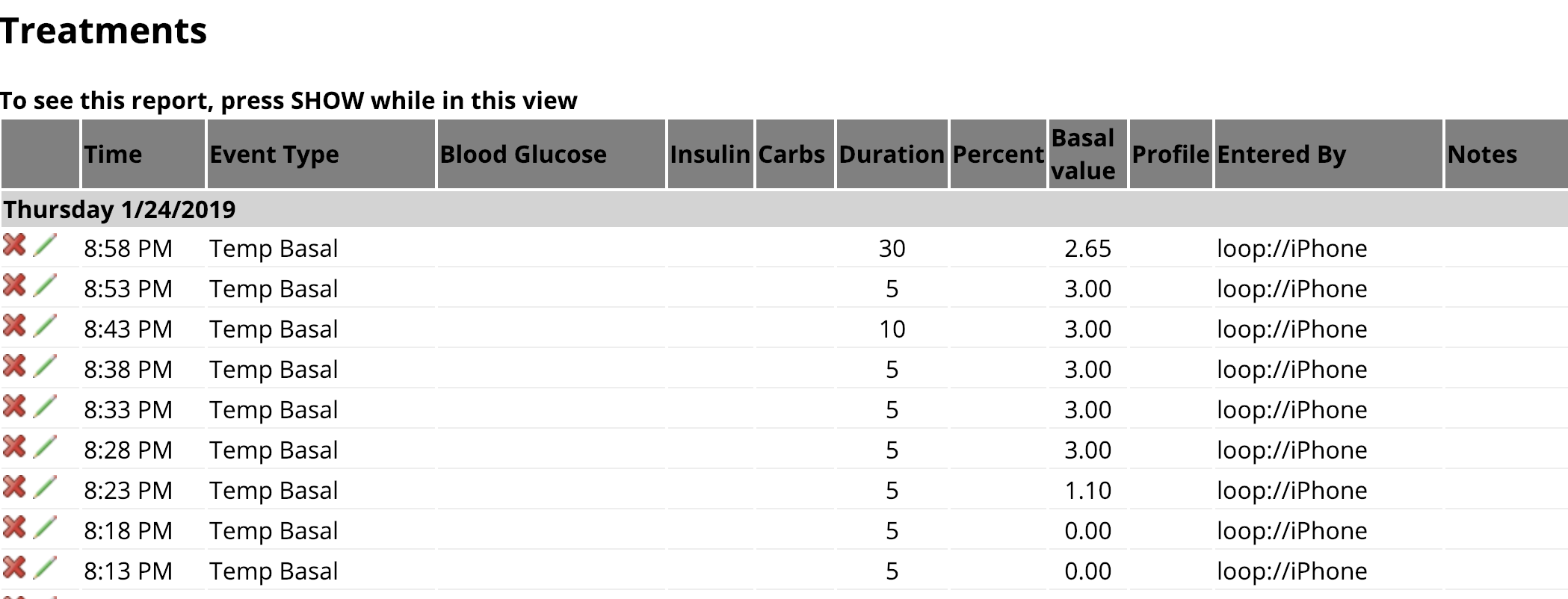
Task: Edit the 8:58 PM treatment with pencil icon
Action: point(45,245)
